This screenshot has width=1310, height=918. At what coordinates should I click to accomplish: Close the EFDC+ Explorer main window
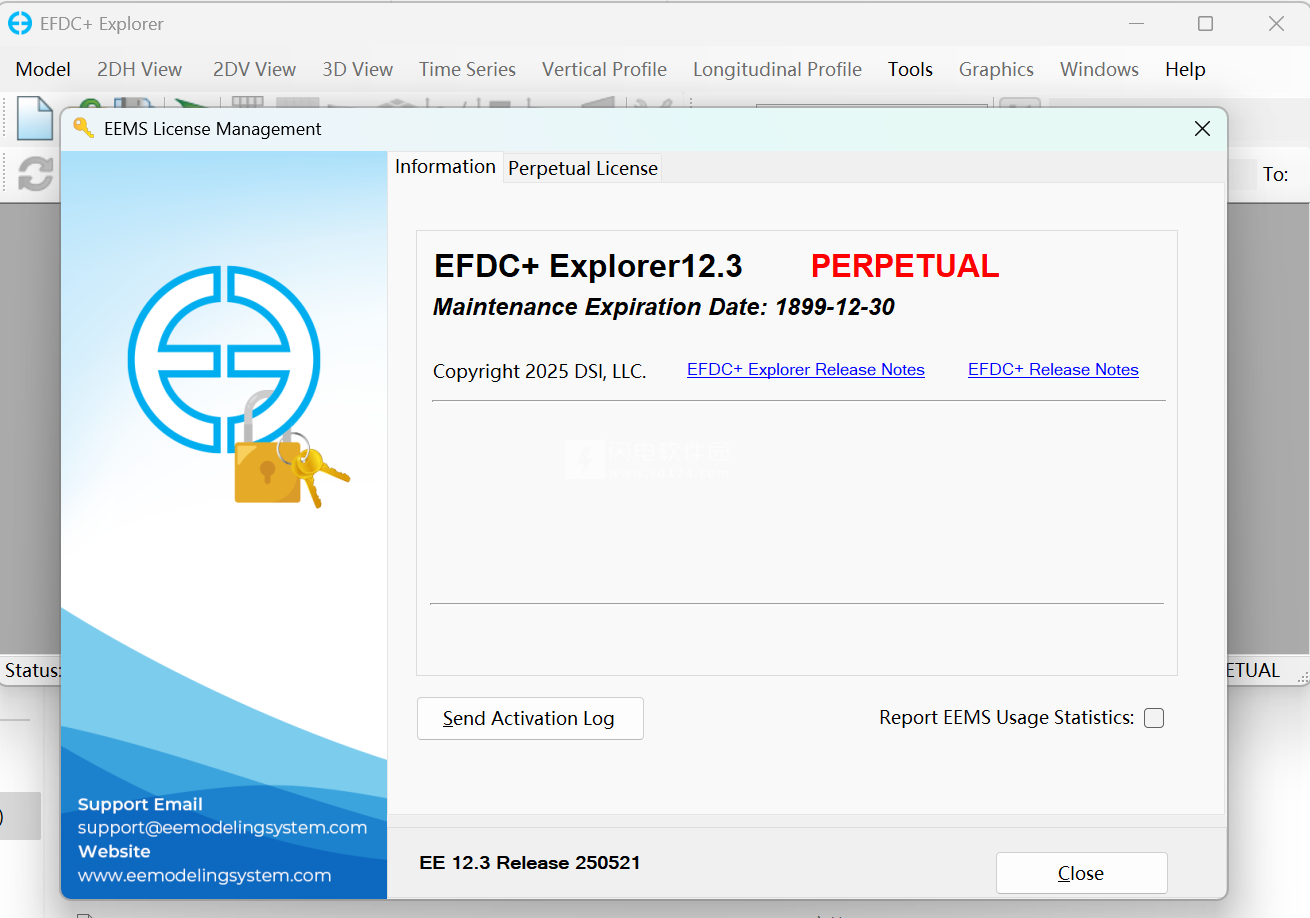click(1276, 23)
